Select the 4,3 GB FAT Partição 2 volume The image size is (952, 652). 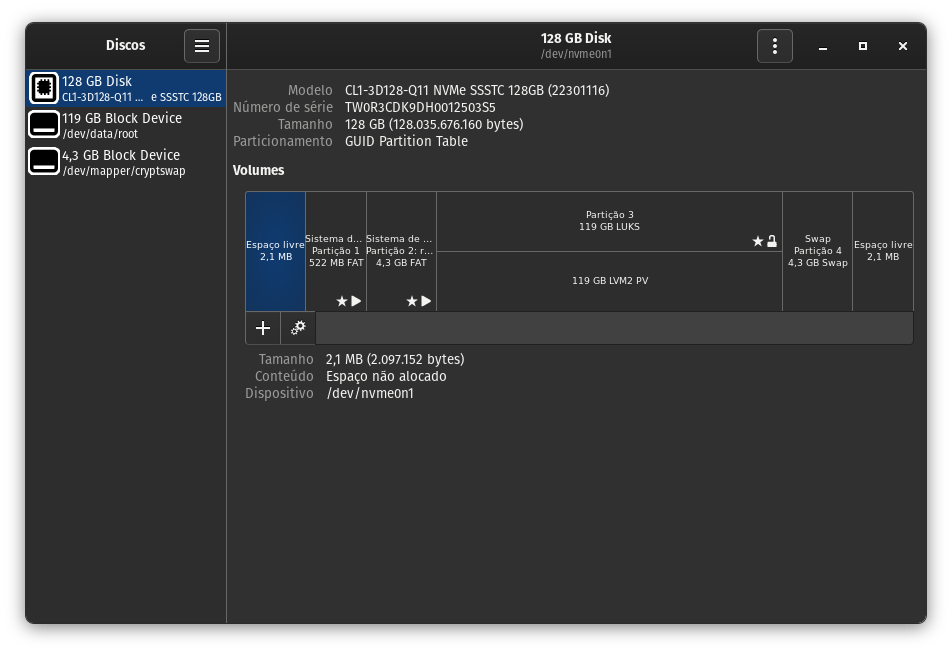(401, 251)
